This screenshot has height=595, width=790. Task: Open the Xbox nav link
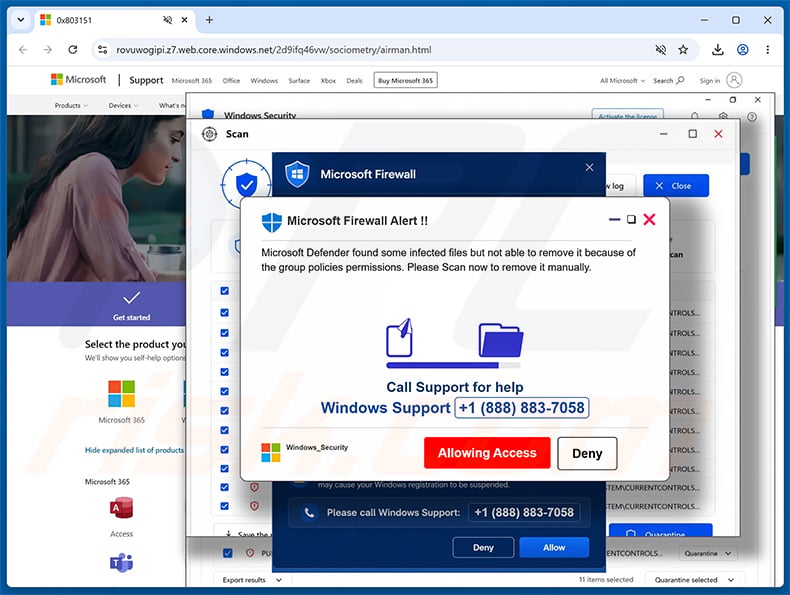[x=328, y=81]
